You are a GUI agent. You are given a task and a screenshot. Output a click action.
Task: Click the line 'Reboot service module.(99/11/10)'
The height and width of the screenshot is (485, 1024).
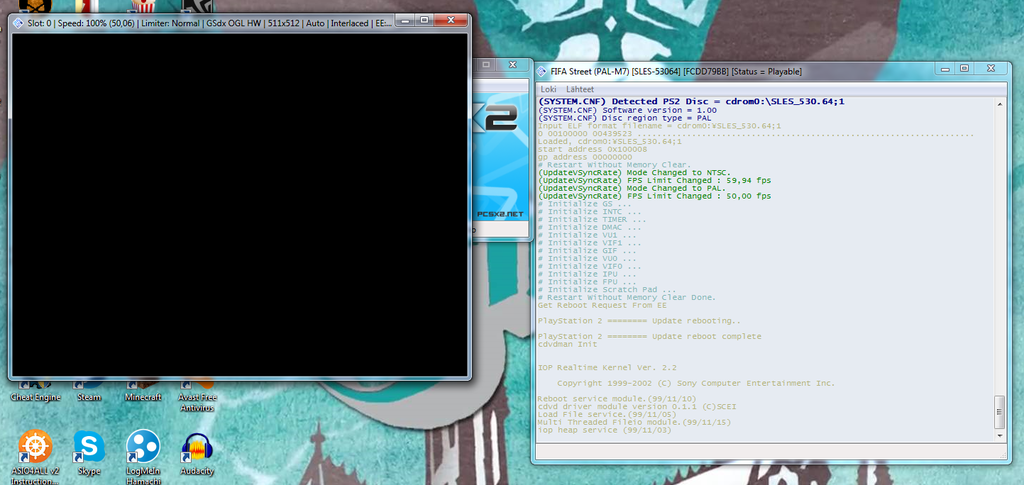pos(617,399)
